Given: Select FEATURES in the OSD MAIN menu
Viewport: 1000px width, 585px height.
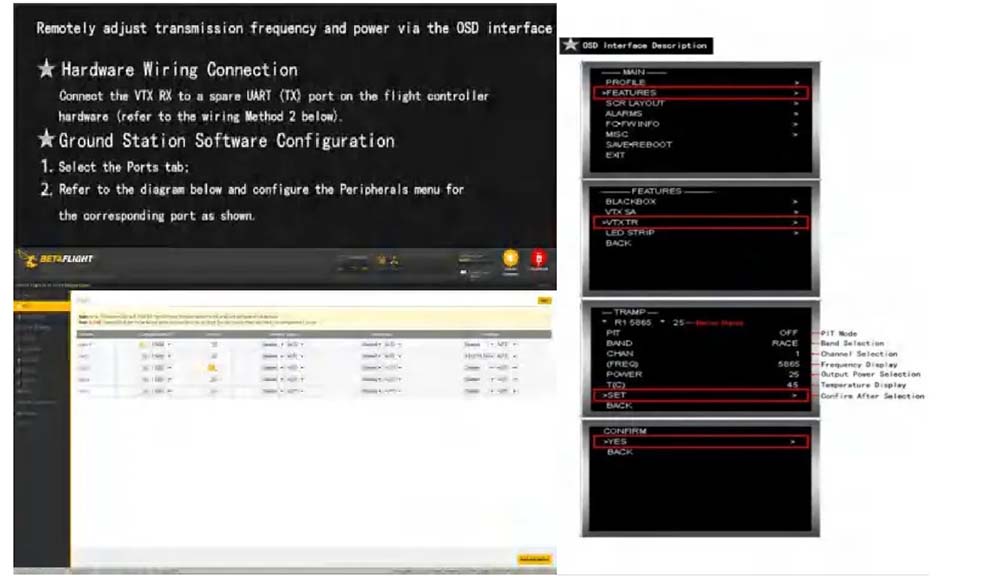Looking at the screenshot, I should point(699,93).
